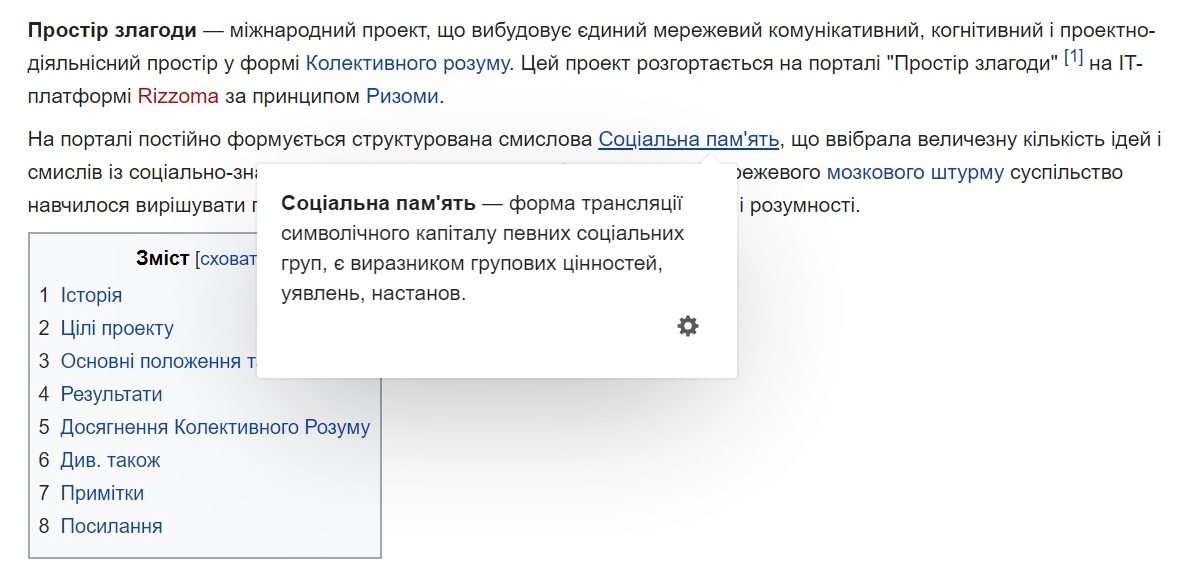This screenshot has height=587, width=1189.
Task: Open the Примітки section from the contents
Action: [x=102, y=493]
